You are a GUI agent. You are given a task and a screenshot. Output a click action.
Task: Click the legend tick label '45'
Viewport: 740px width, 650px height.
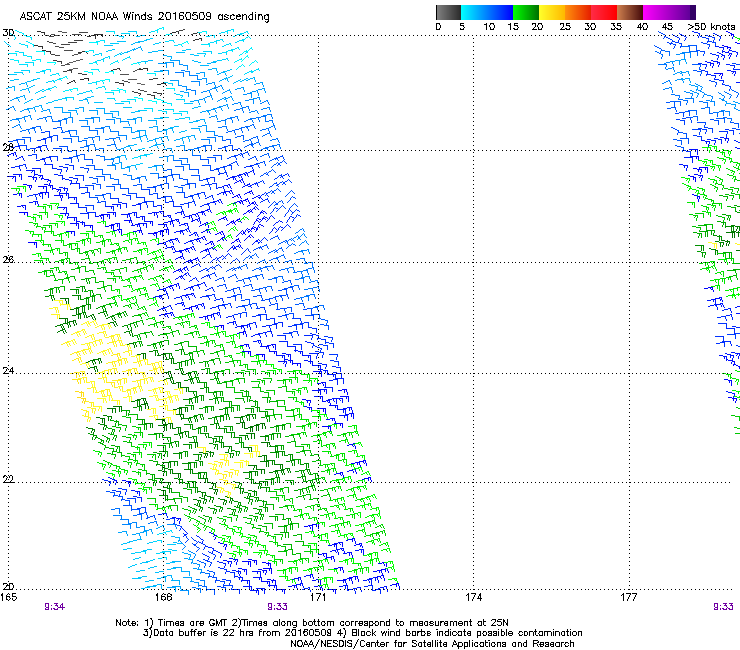point(667,26)
